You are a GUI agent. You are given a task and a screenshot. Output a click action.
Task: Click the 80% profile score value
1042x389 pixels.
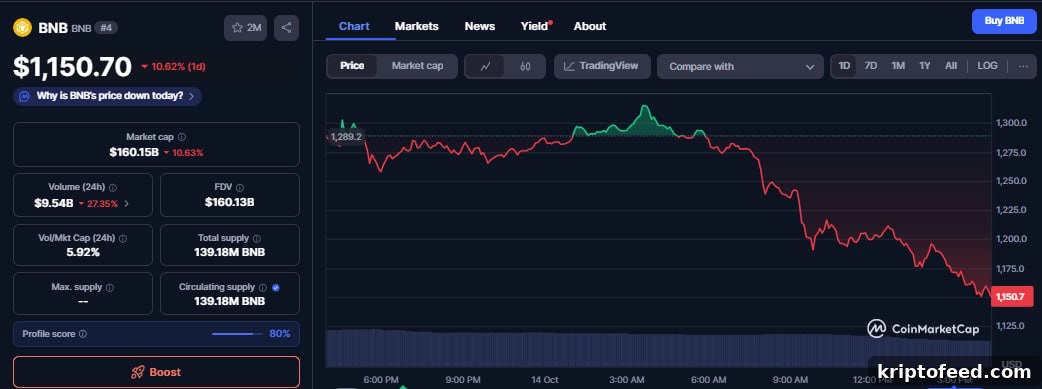pyautogui.click(x=280, y=334)
